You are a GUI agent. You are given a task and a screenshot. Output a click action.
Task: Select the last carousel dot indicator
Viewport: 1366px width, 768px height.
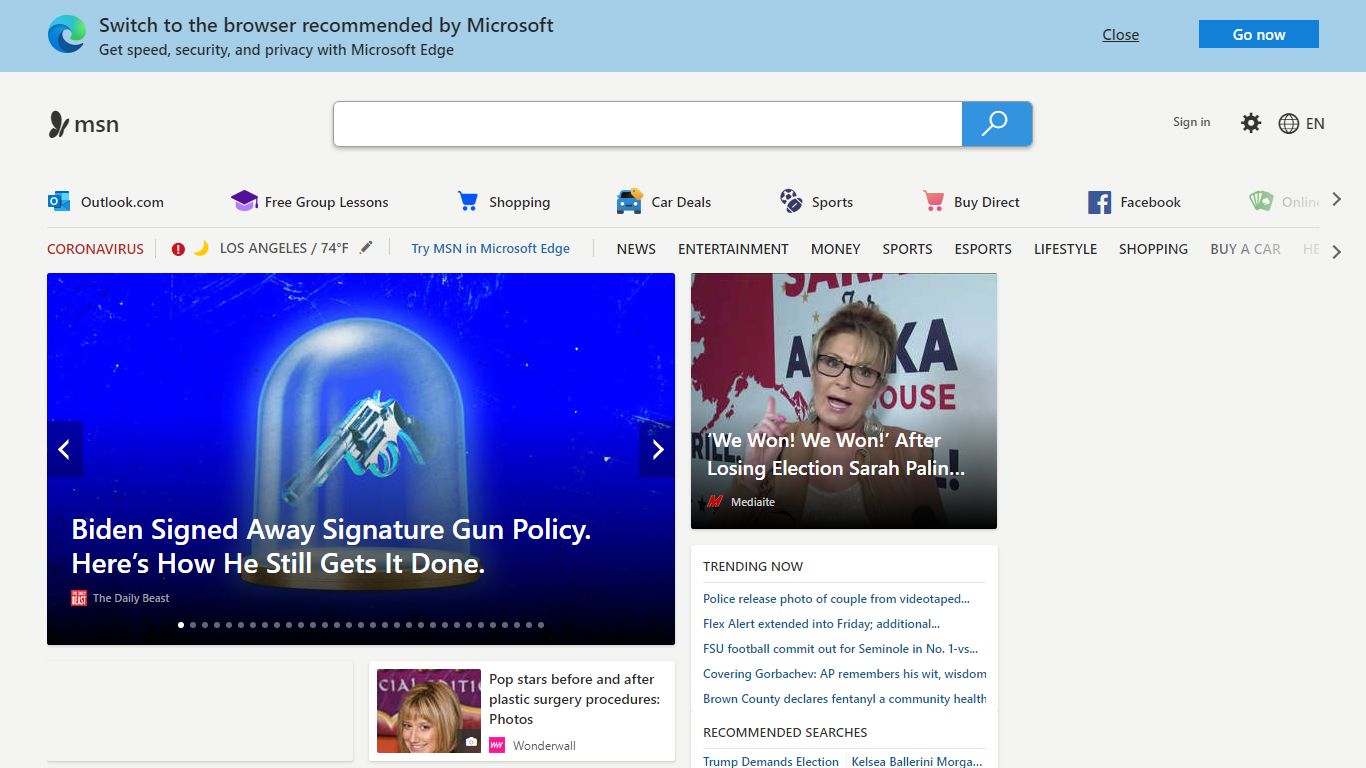[541, 625]
